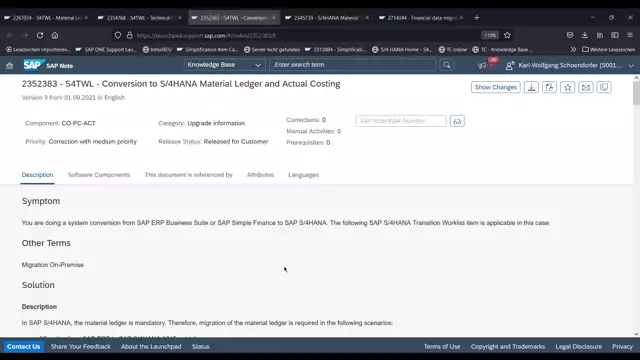Open Privacy footer link

pos(622,347)
